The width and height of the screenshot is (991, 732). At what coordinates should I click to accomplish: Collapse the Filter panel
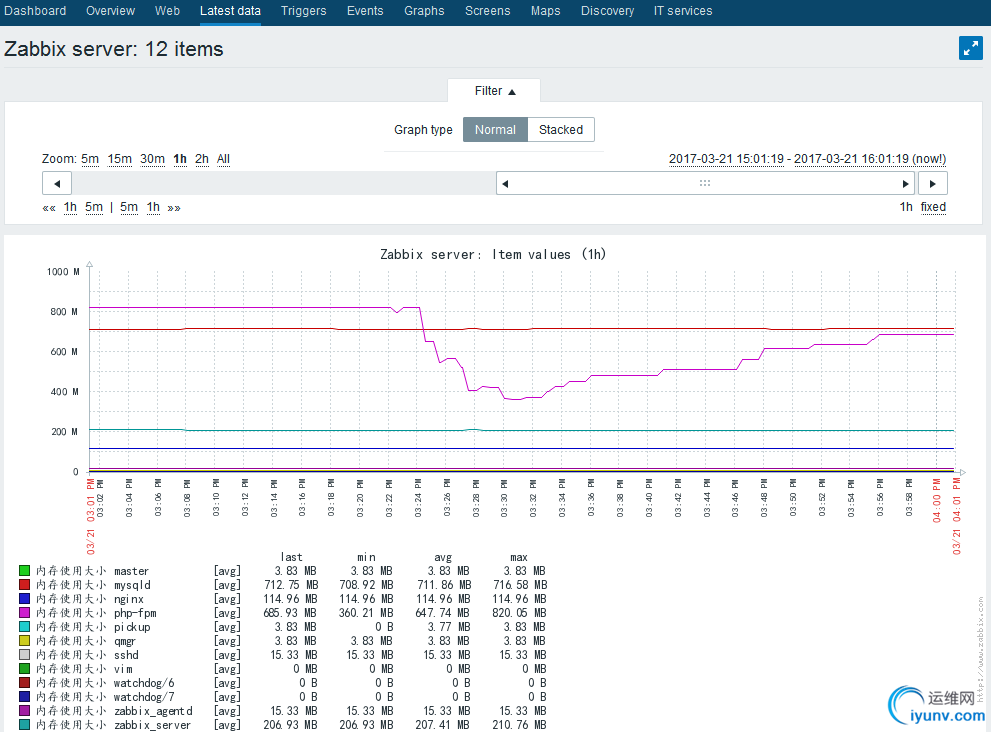pyautogui.click(x=494, y=91)
